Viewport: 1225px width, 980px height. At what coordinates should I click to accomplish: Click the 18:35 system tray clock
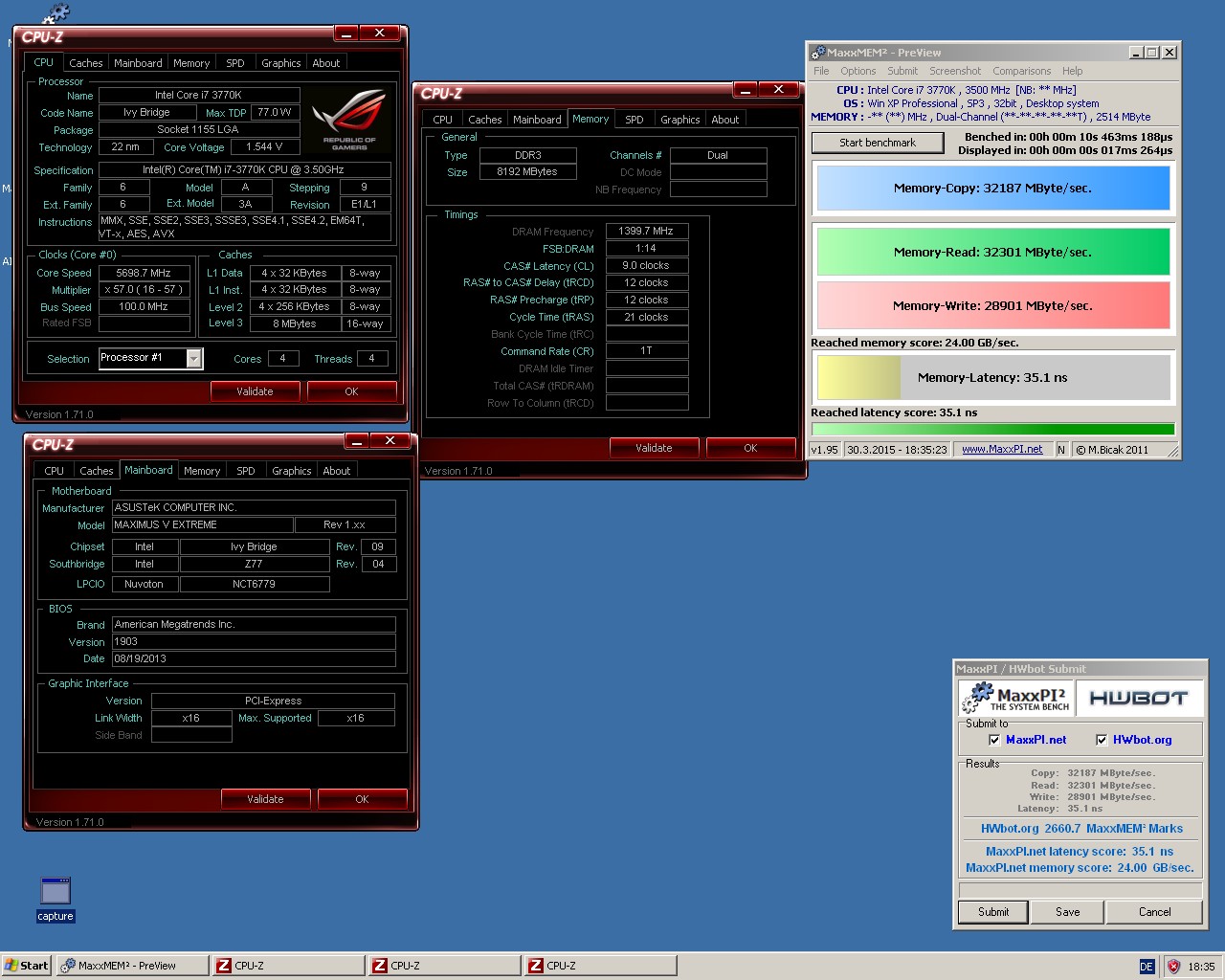coord(1201,967)
